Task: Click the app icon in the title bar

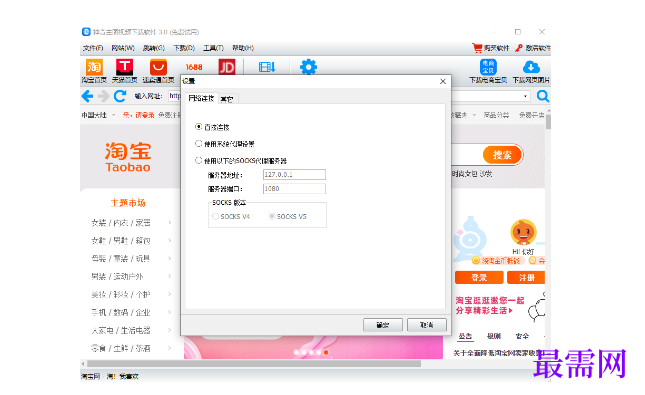Action: pos(86,32)
